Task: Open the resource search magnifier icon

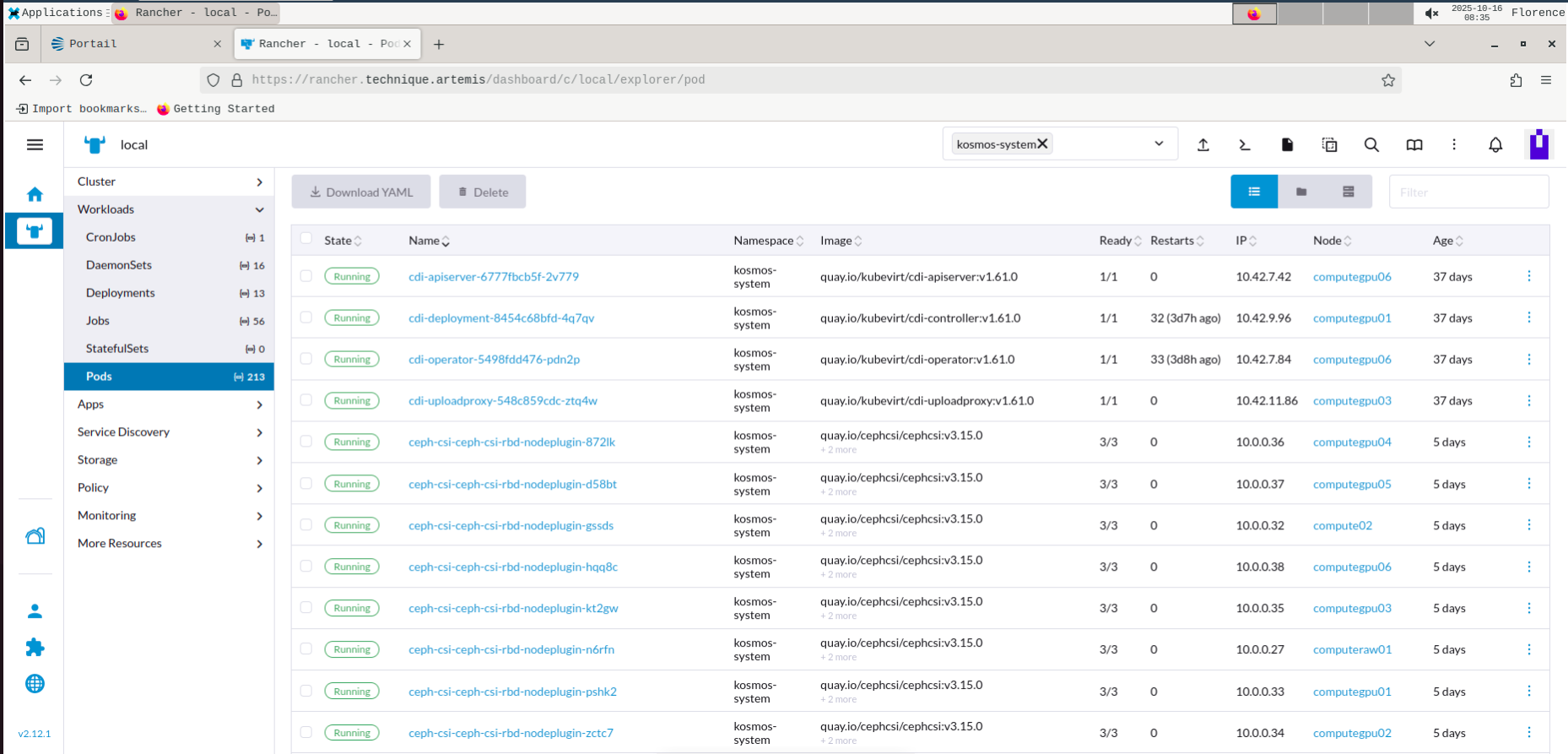Action: (x=1371, y=145)
